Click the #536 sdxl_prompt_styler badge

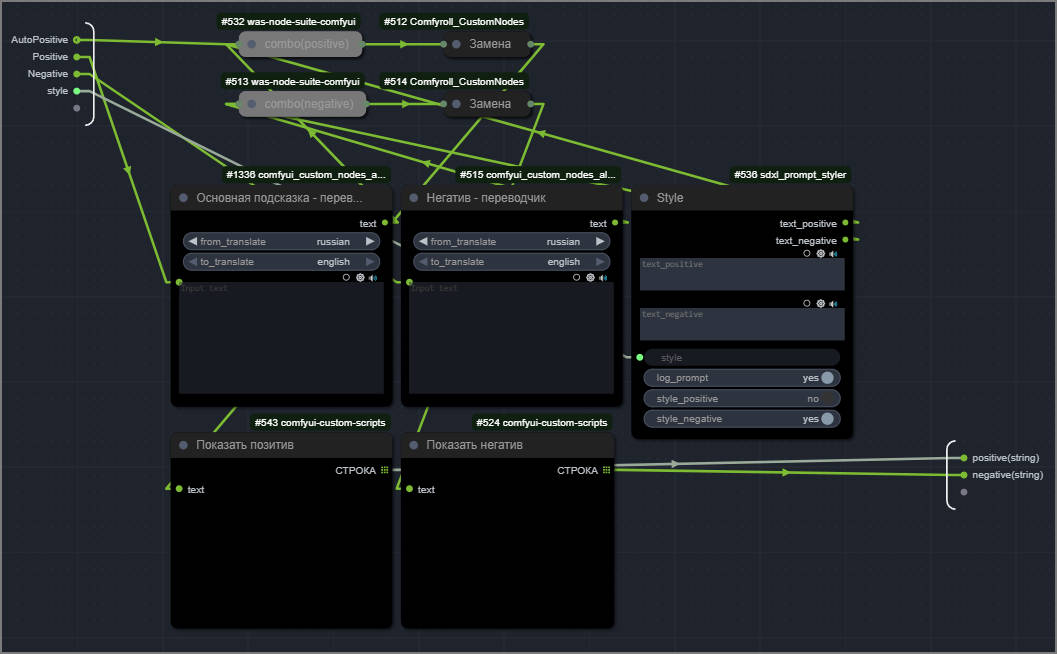click(x=789, y=175)
